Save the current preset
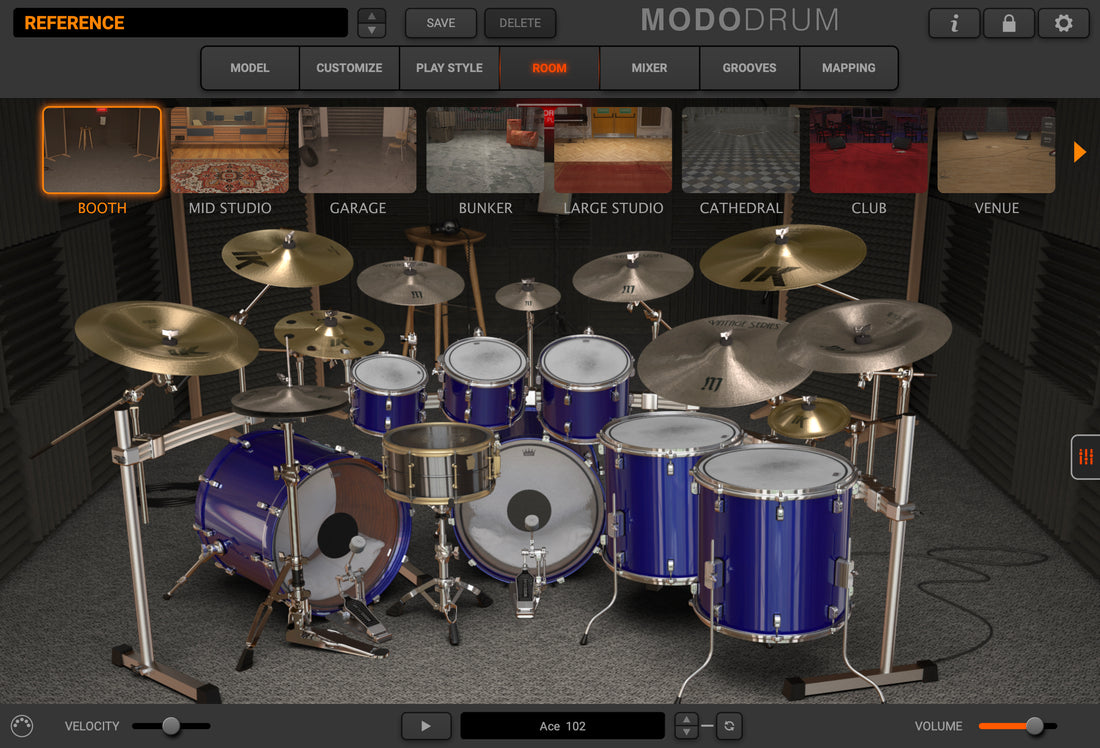The height and width of the screenshot is (748, 1100). (441, 23)
